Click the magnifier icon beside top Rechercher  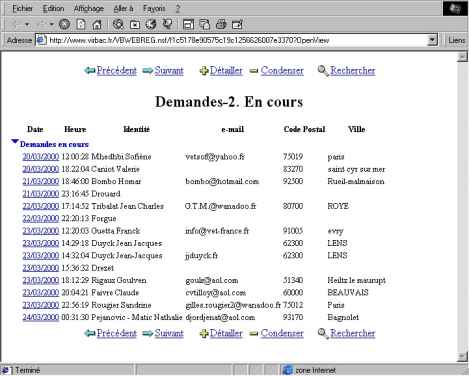point(323,71)
